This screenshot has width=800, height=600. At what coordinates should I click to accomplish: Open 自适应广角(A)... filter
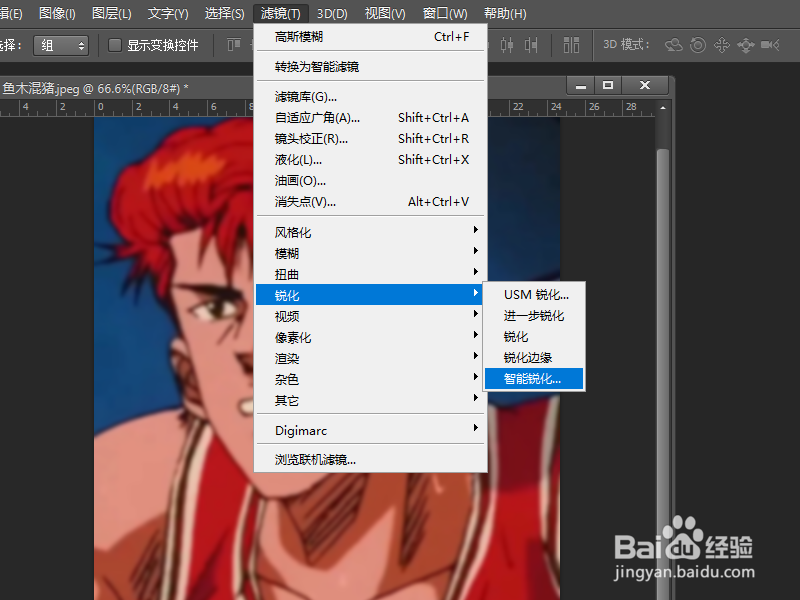tap(371, 118)
